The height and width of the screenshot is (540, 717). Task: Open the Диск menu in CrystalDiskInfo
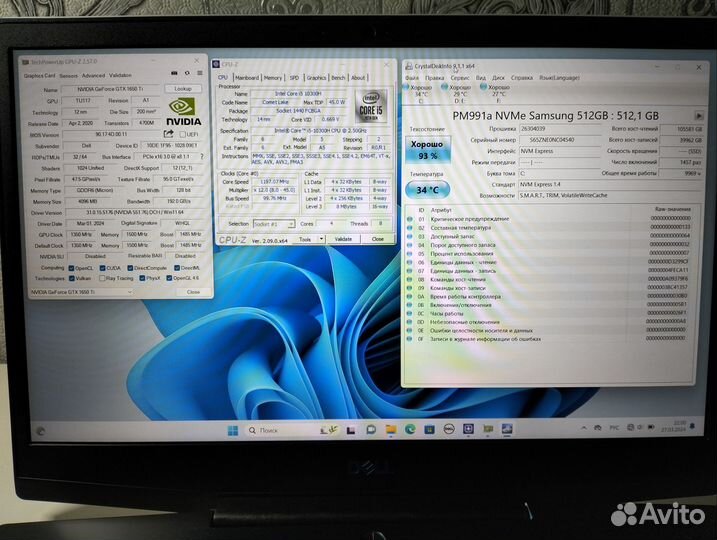498,78
